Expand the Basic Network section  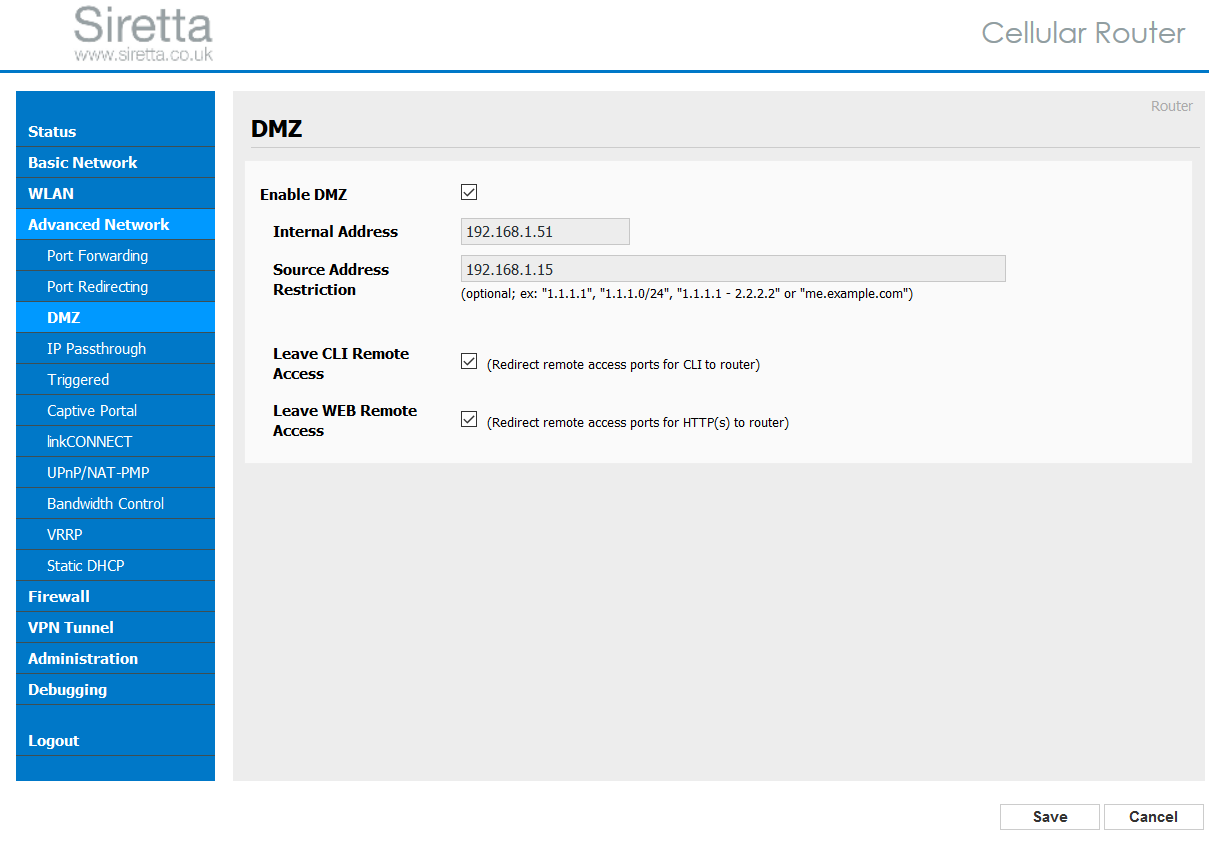[115, 162]
